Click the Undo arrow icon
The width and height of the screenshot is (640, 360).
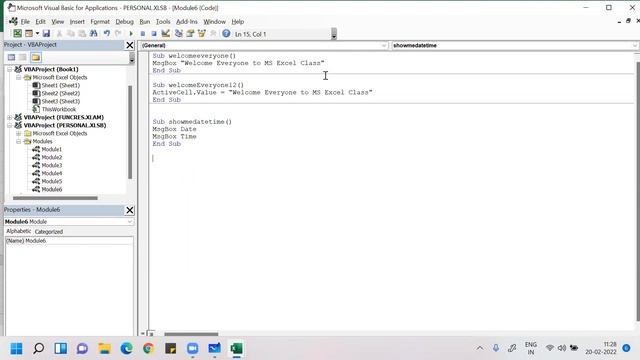107,34
